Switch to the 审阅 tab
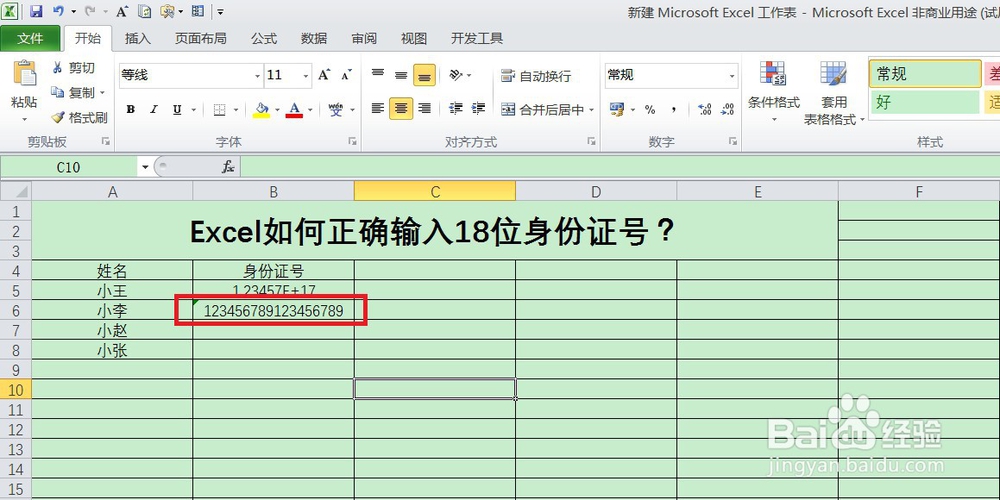Viewport: 1000px width, 500px height. [364, 38]
